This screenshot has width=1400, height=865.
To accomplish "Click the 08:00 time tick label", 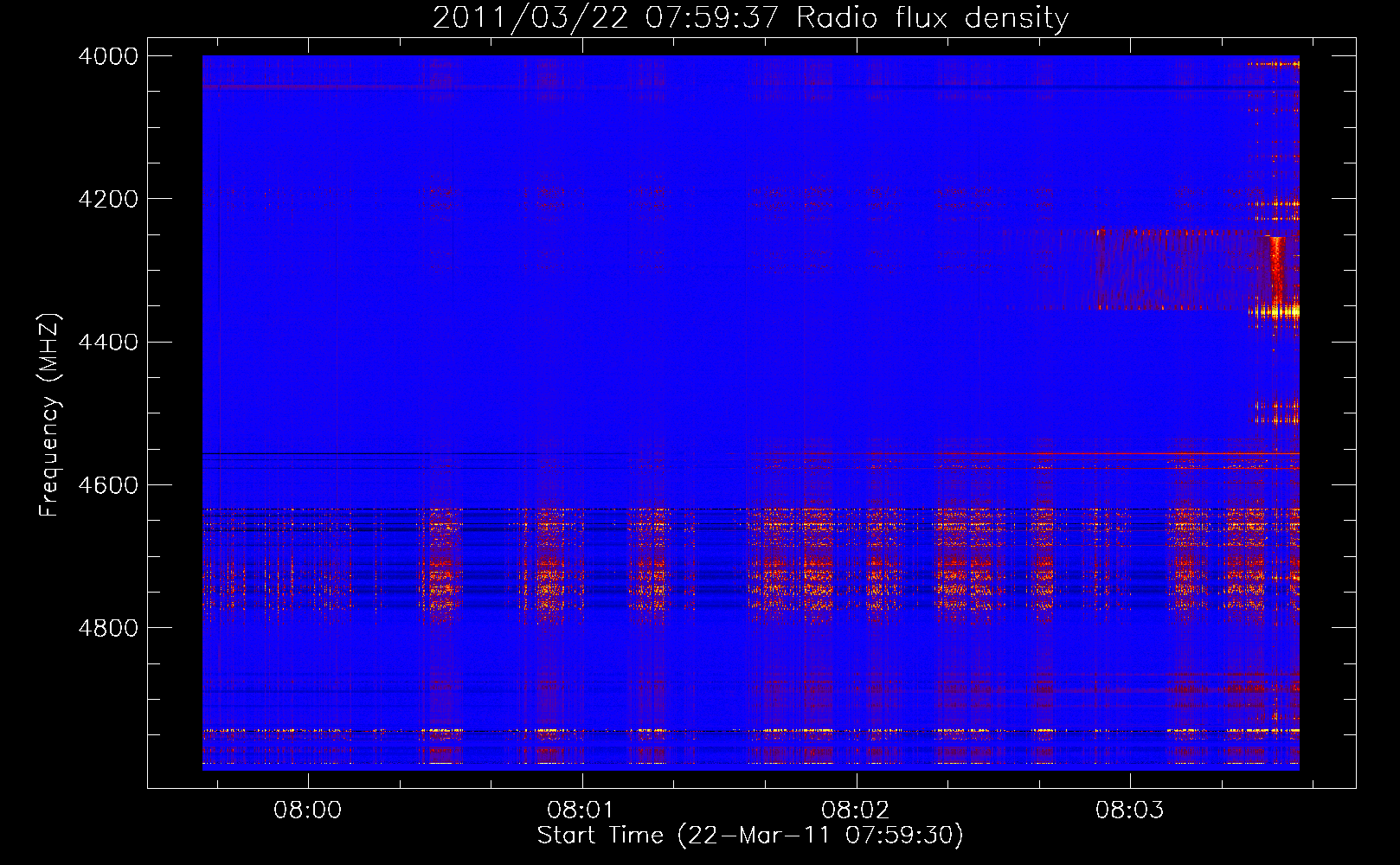I will click(x=308, y=811).
